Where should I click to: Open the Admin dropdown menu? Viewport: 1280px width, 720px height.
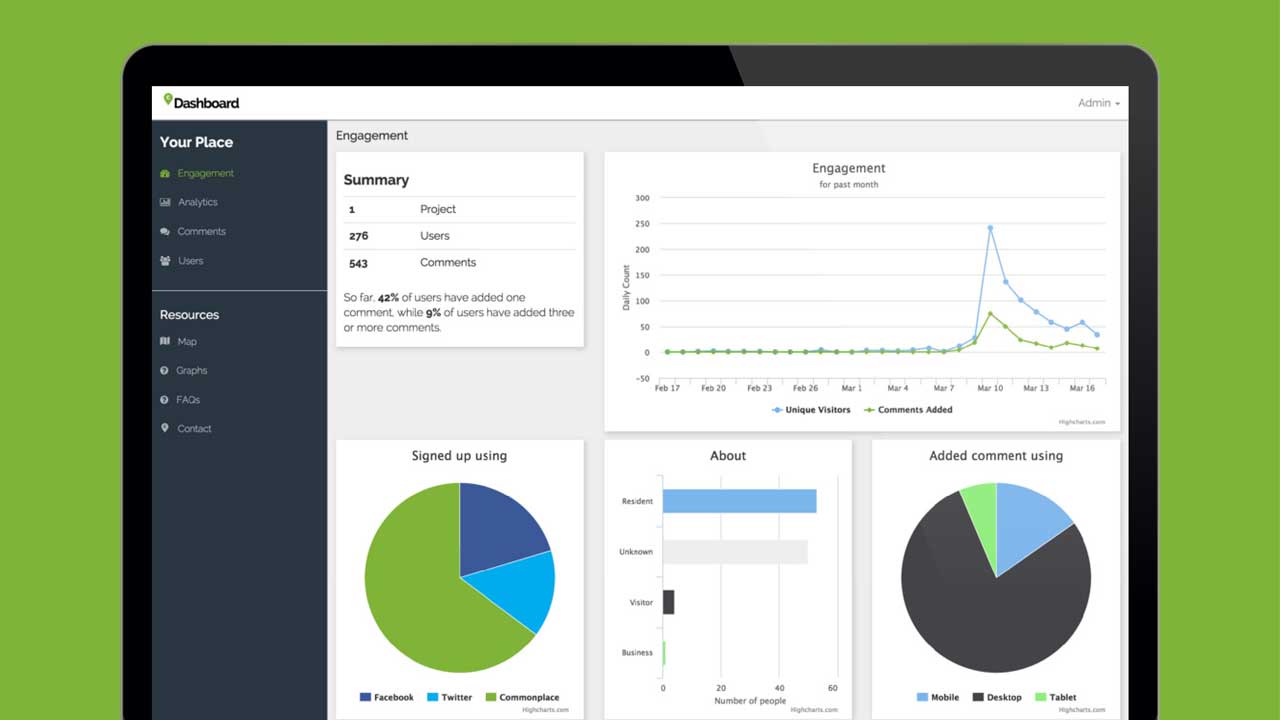tap(1097, 102)
